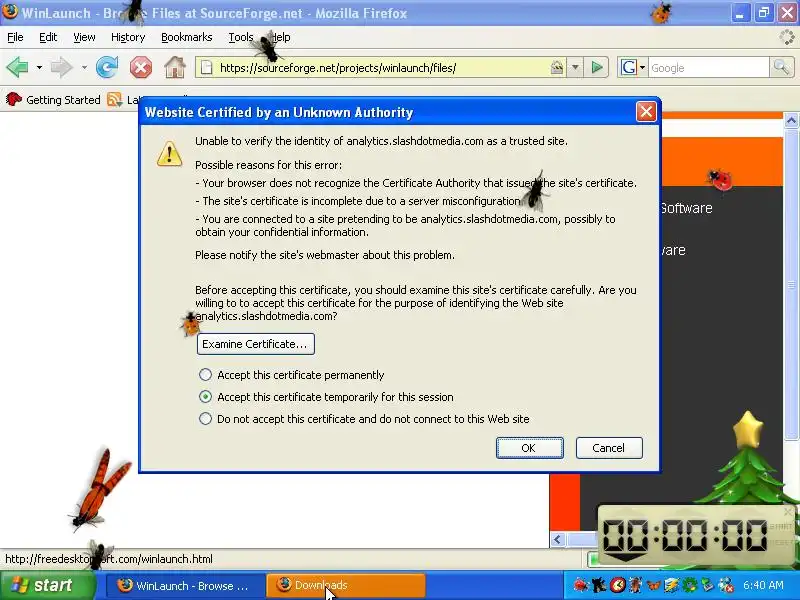Screen dimensions: 800x600
Task: Click the timer's 00:00:00 display
Action: click(x=685, y=536)
